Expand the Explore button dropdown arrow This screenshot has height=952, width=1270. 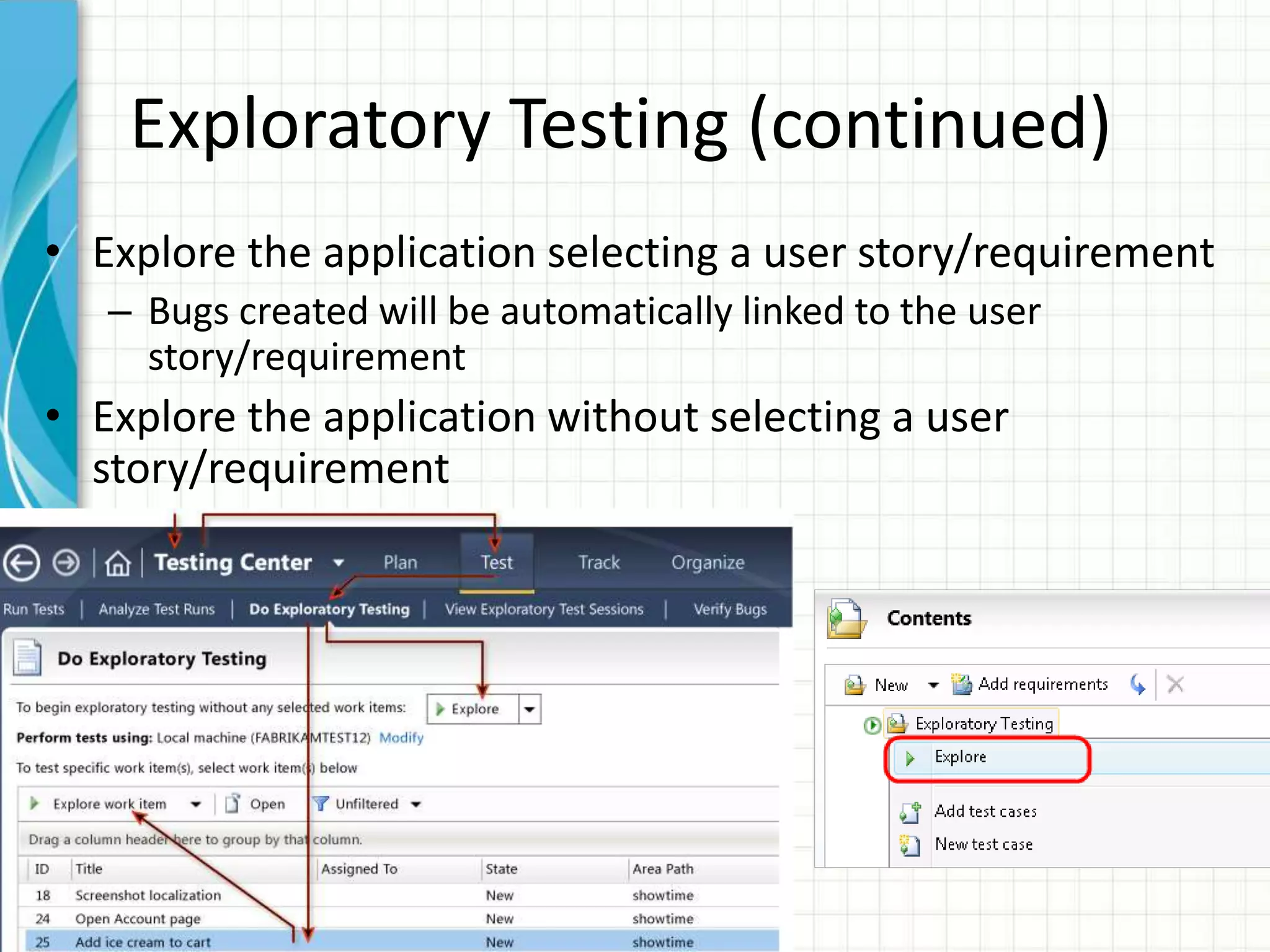[x=530, y=709]
